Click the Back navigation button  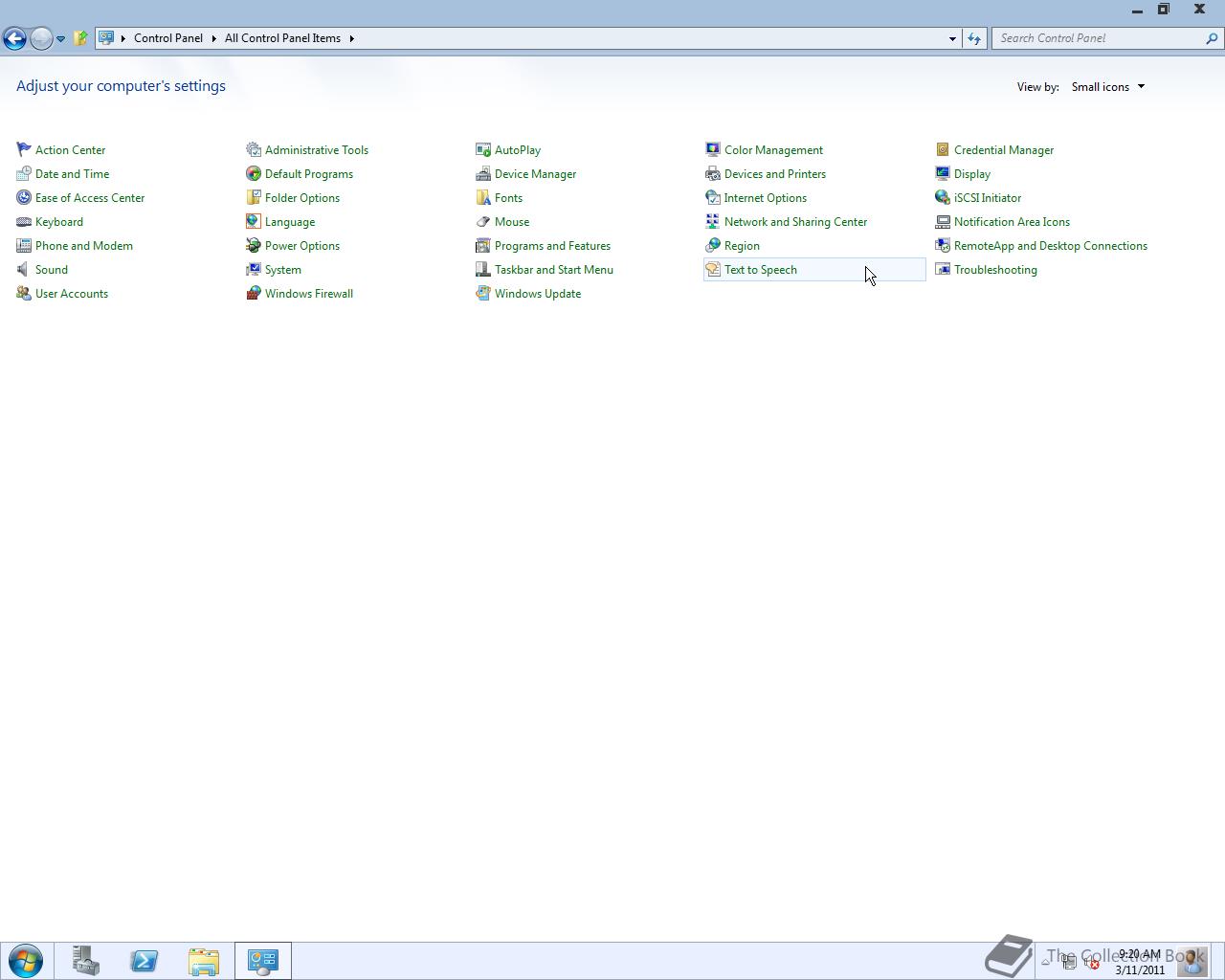point(14,38)
